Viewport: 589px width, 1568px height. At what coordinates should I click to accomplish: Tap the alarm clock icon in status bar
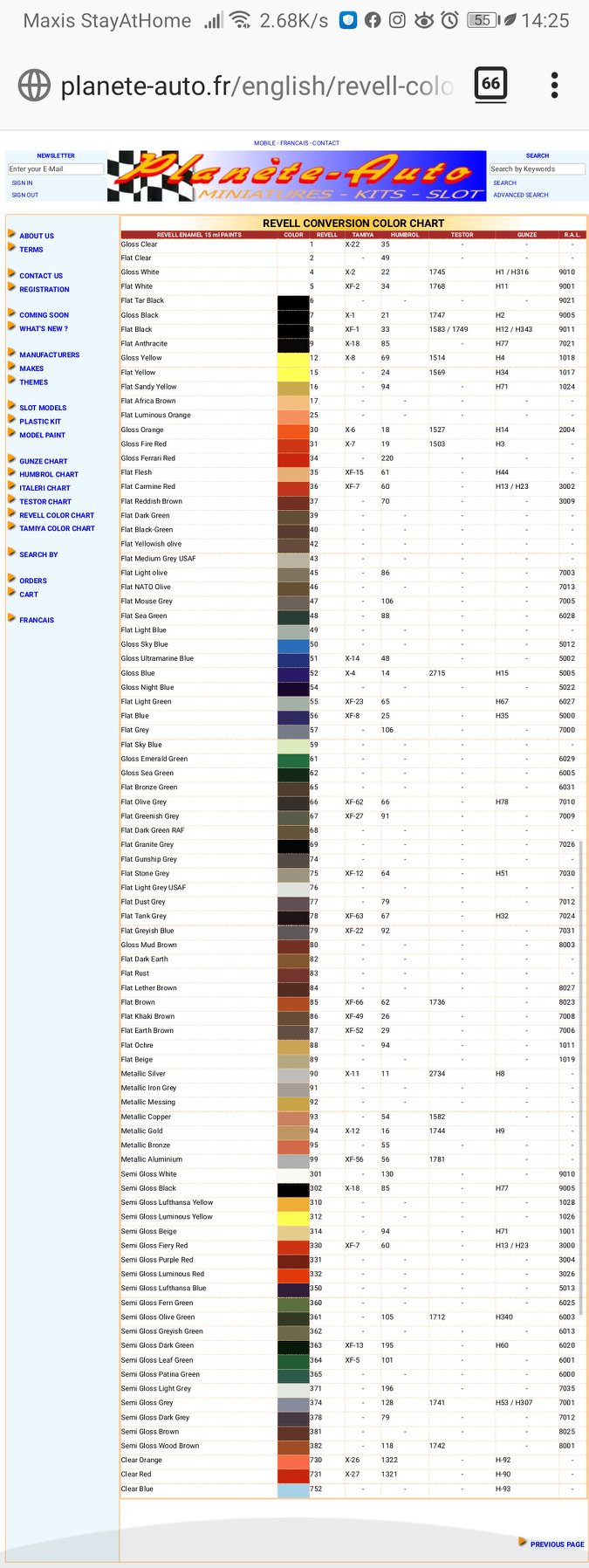[449, 20]
